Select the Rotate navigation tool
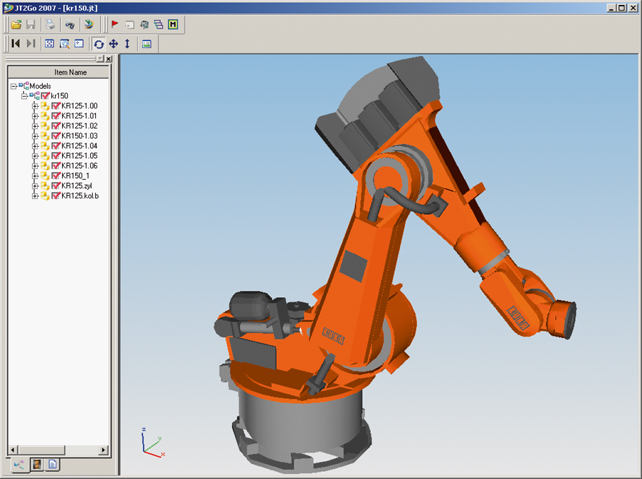 tap(99, 43)
